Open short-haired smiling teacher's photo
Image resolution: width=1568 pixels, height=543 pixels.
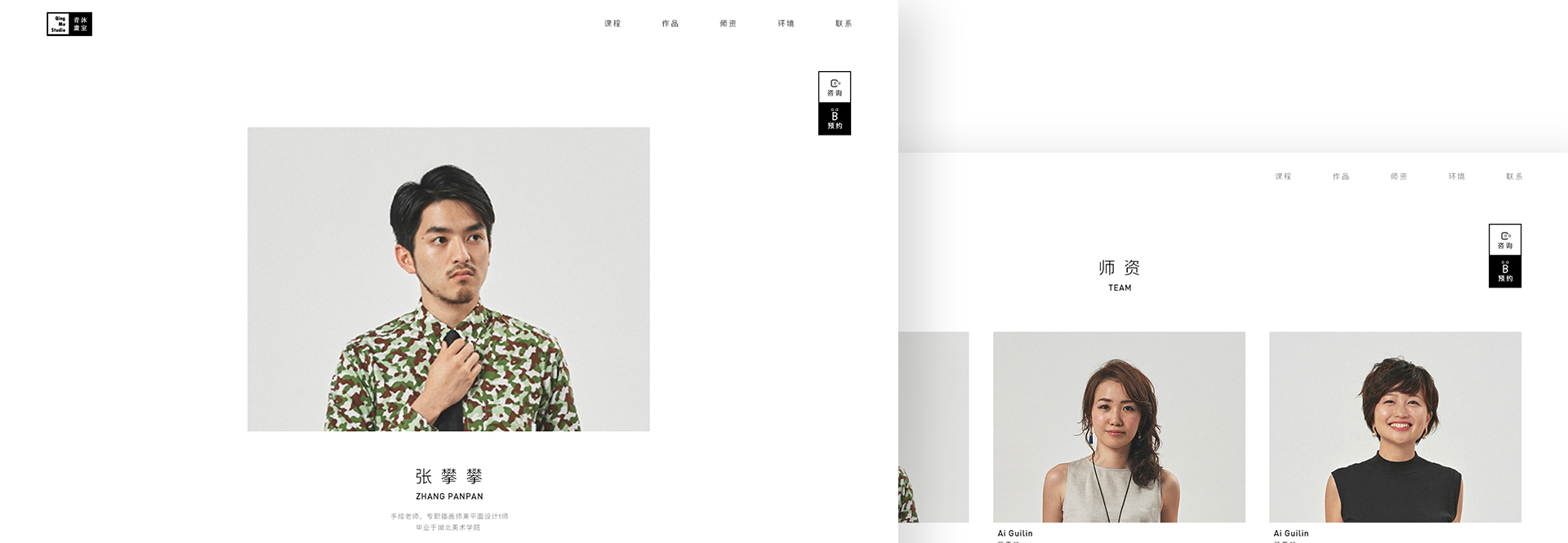pyautogui.click(x=1395, y=427)
